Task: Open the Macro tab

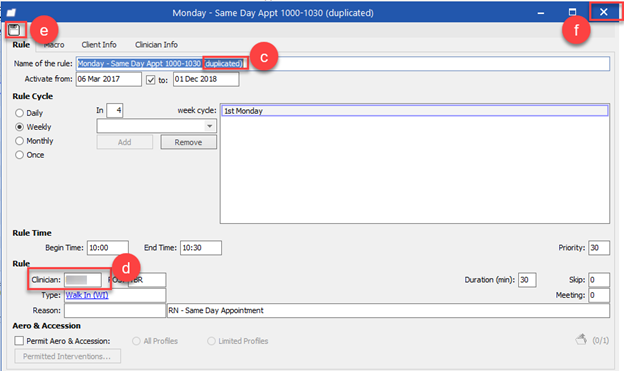Action: [54, 45]
